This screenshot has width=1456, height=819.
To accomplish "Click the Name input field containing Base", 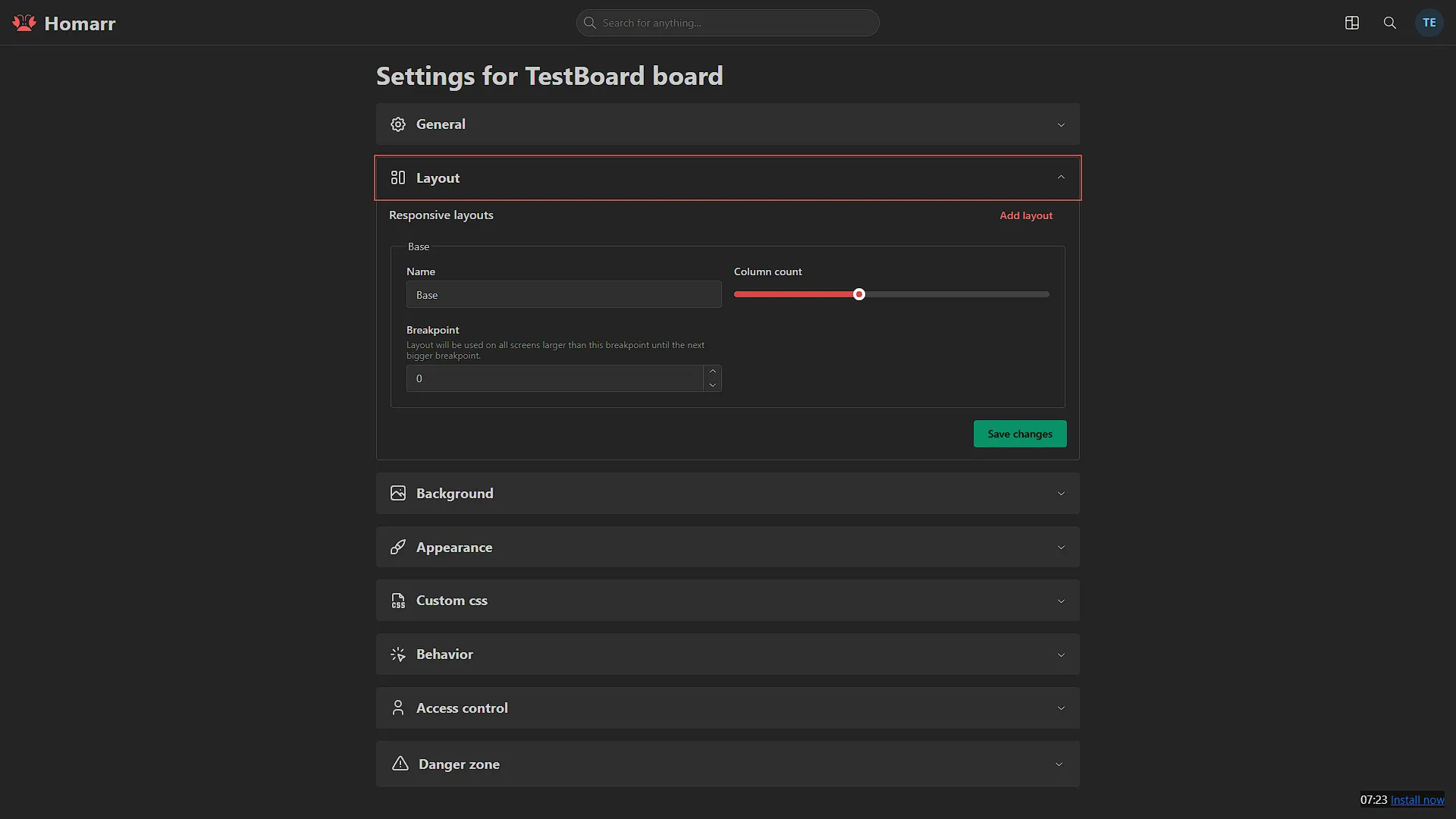I will coord(563,294).
